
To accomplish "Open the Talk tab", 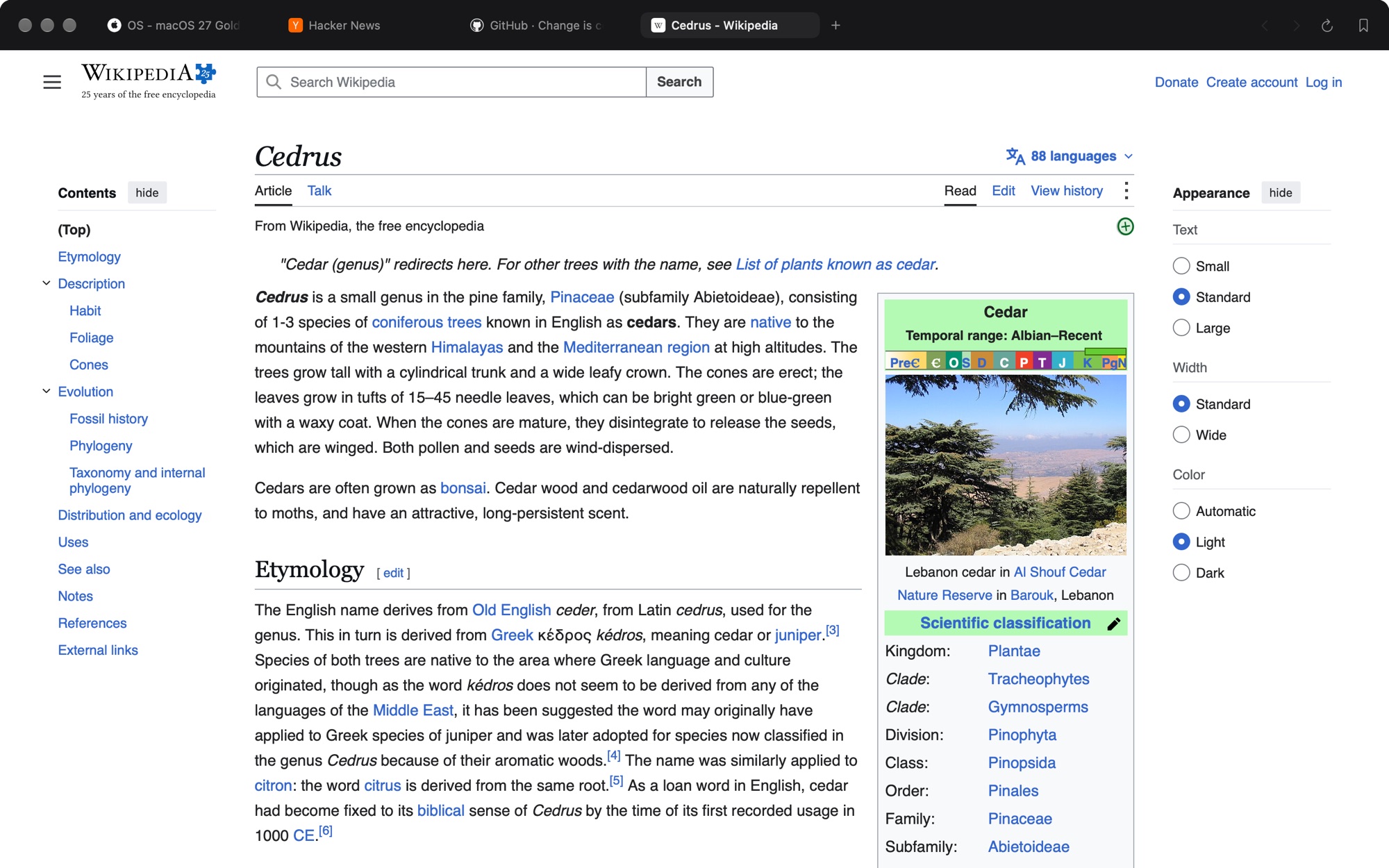I will (x=319, y=191).
